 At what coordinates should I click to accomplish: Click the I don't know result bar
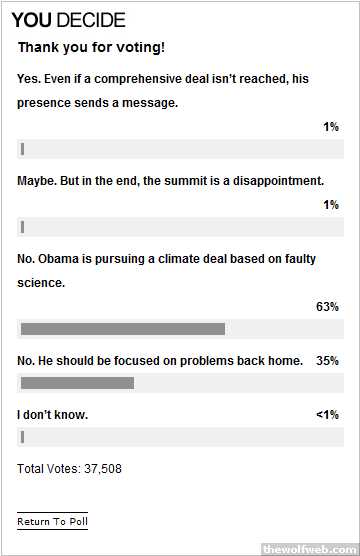tap(180, 437)
